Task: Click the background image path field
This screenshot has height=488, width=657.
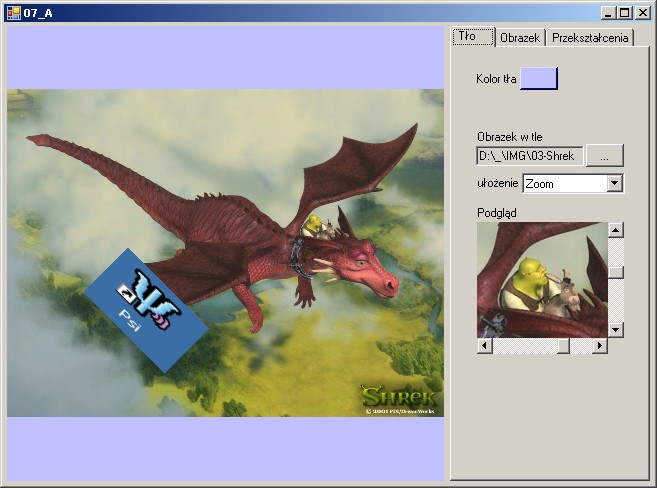Action: (x=530, y=156)
